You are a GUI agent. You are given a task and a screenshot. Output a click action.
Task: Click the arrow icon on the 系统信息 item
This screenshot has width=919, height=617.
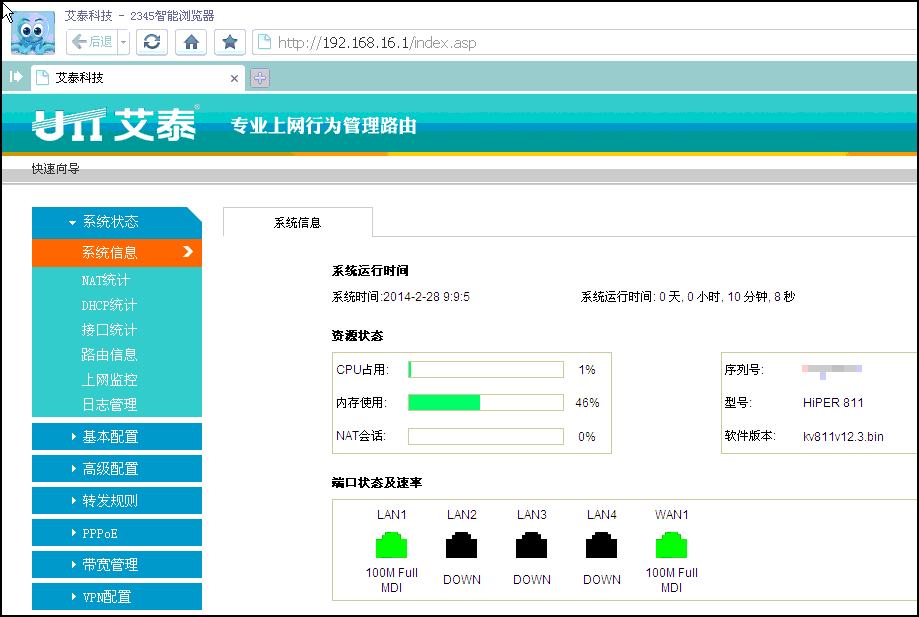click(188, 252)
